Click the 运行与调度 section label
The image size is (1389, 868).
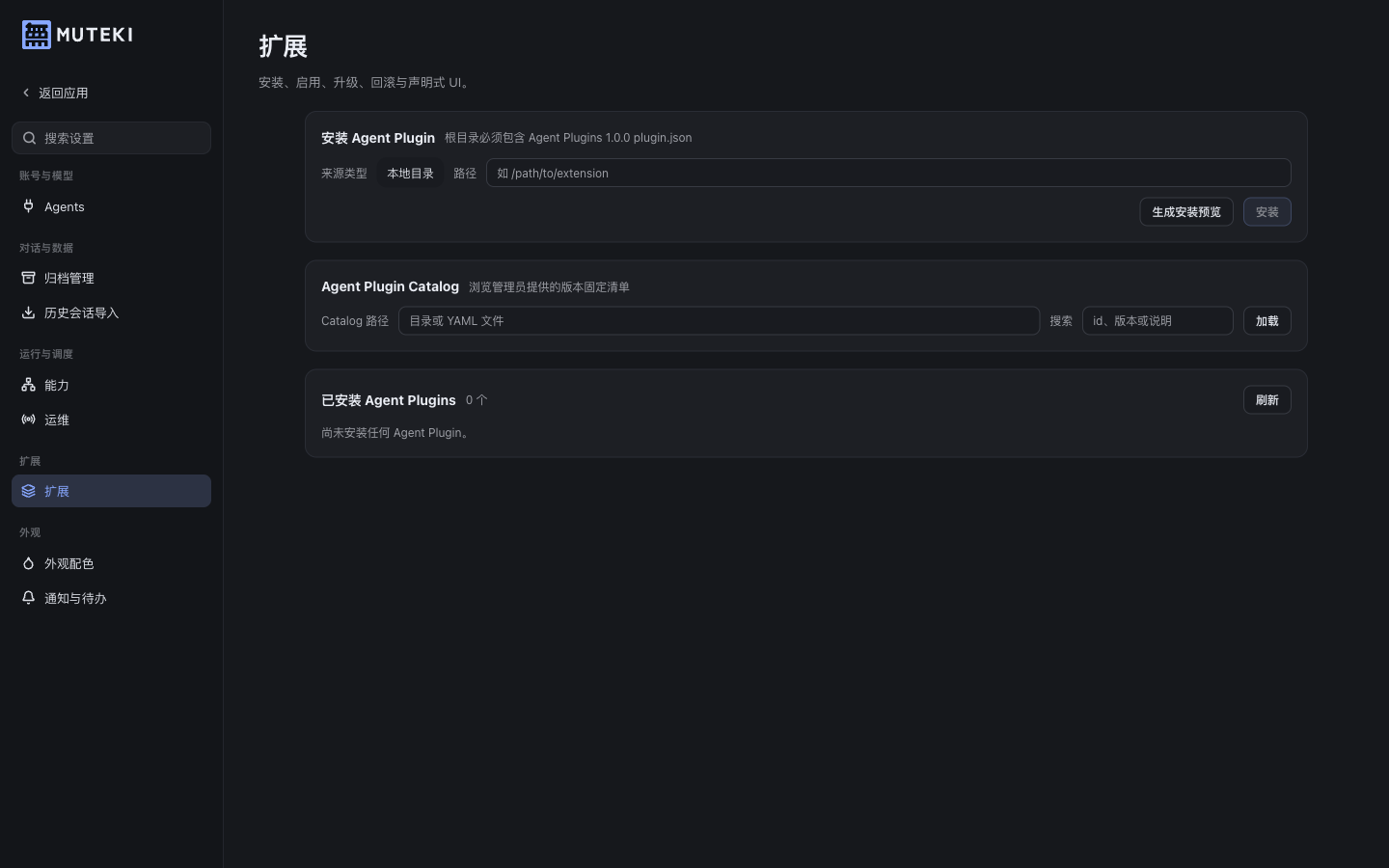coord(46,354)
